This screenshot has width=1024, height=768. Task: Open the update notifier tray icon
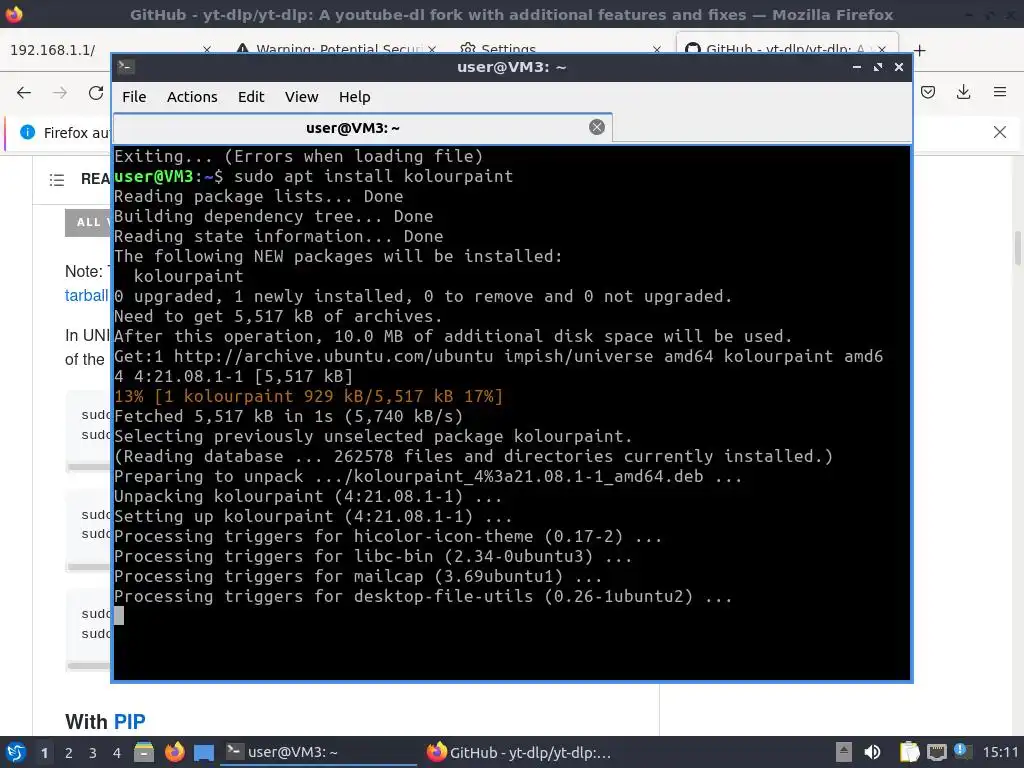[x=961, y=751]
